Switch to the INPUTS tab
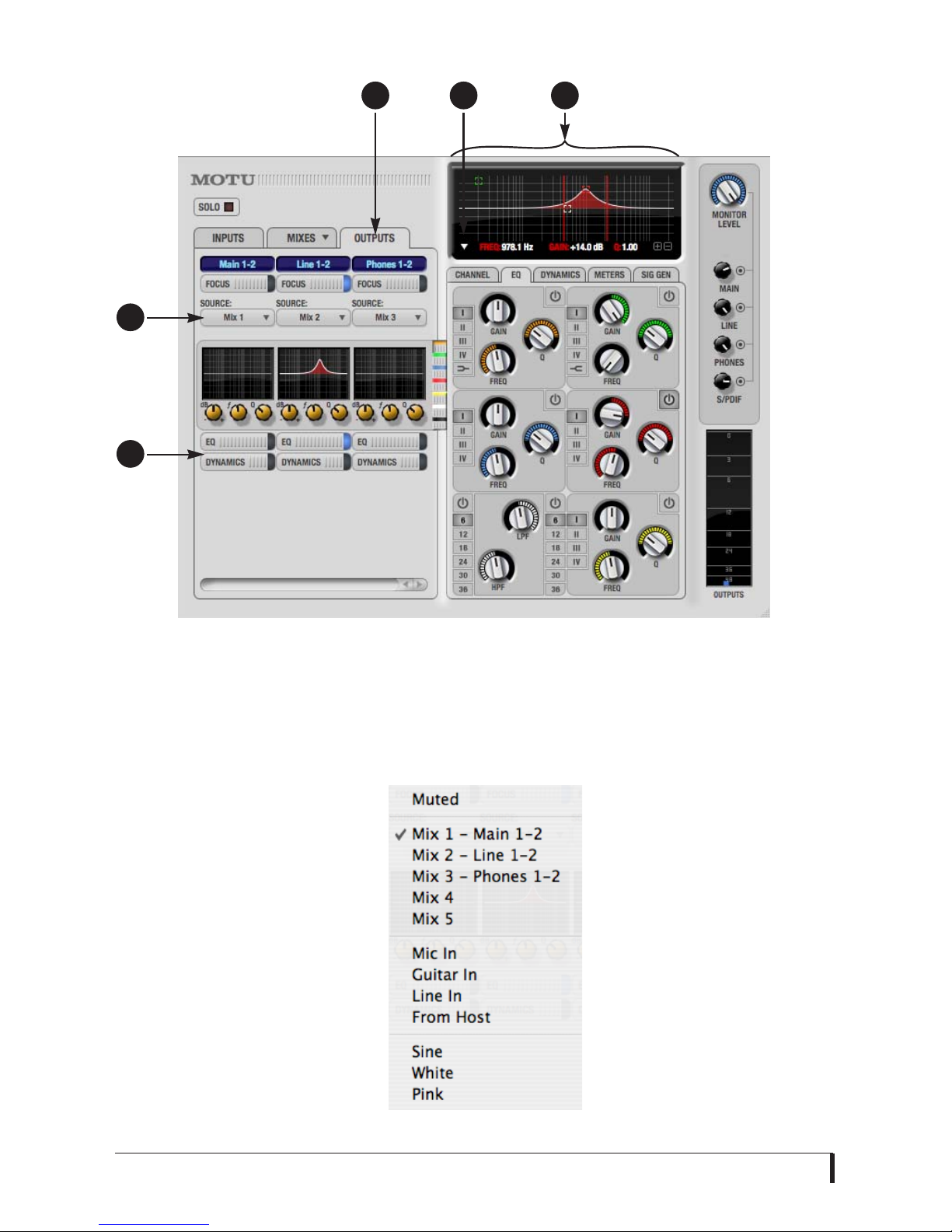The height and width of the screenshot is (1232, 952). pos(228,238)
